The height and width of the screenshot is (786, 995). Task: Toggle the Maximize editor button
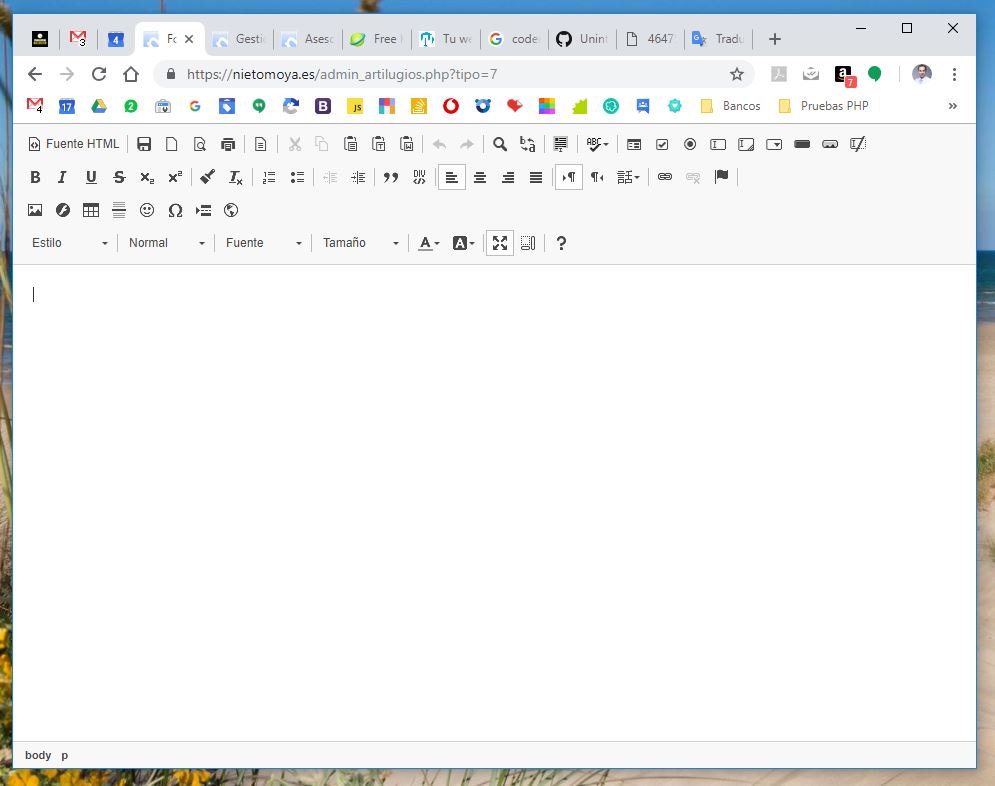(500, 243)
